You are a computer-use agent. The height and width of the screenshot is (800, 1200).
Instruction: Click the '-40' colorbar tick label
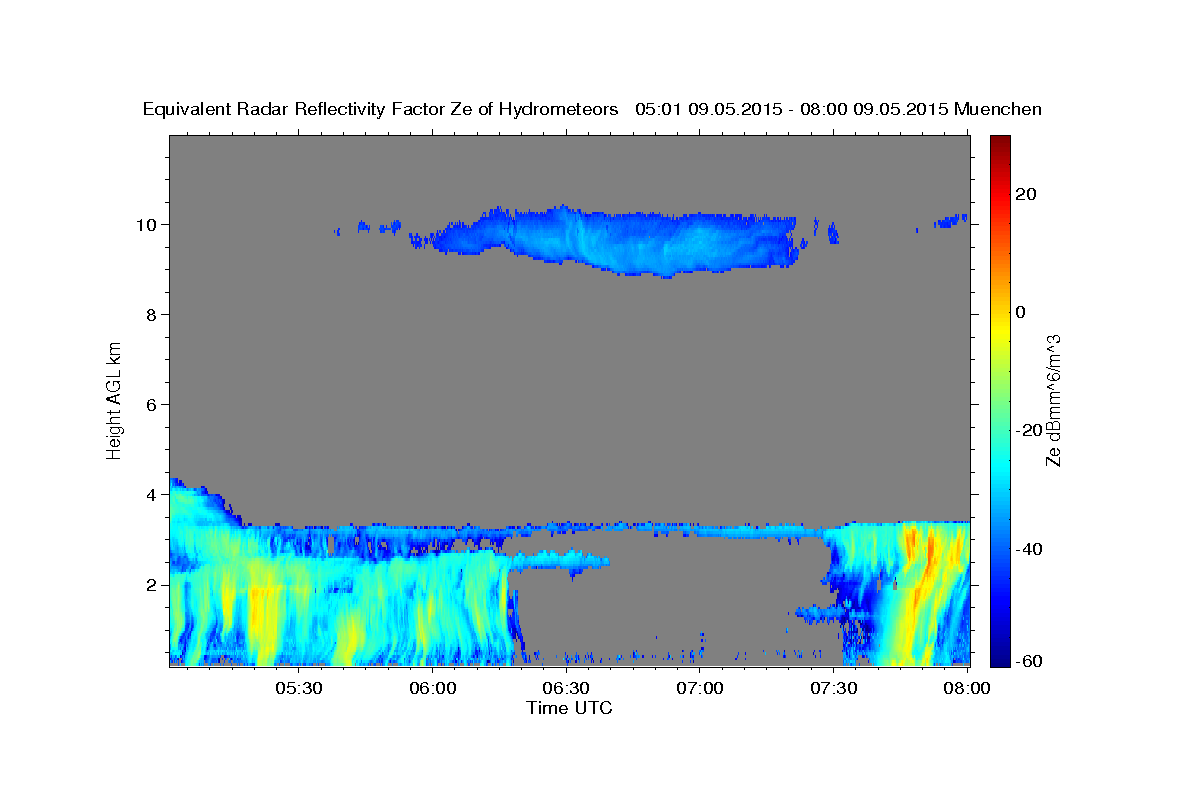pyautogui.click(x=1029, y=548)
